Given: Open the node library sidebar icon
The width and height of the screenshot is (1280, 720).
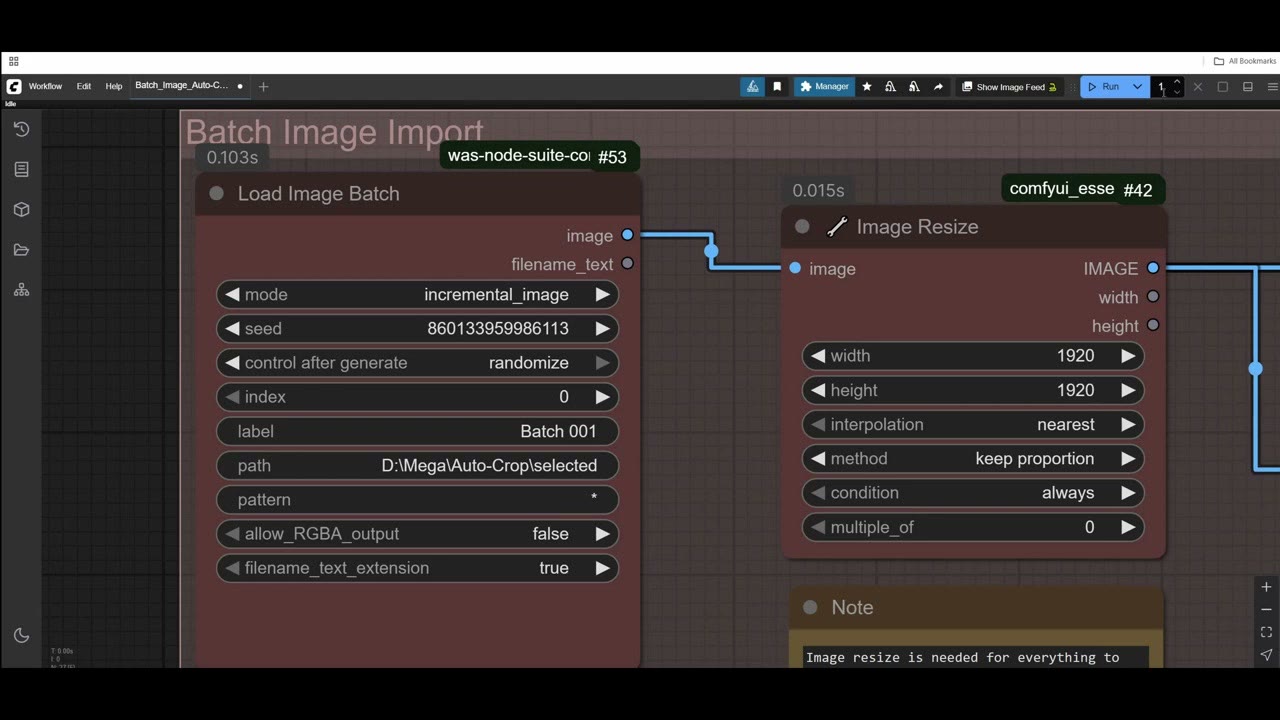Looking at the screenshot, I should click(21, 170).
